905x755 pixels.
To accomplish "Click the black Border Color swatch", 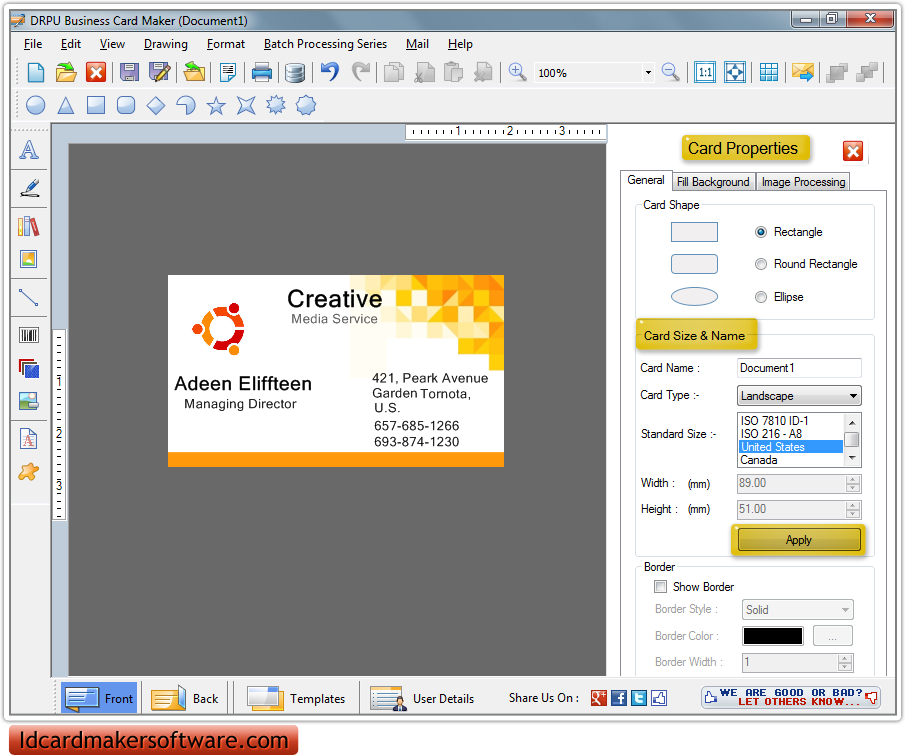I will [x=773, y=636].
